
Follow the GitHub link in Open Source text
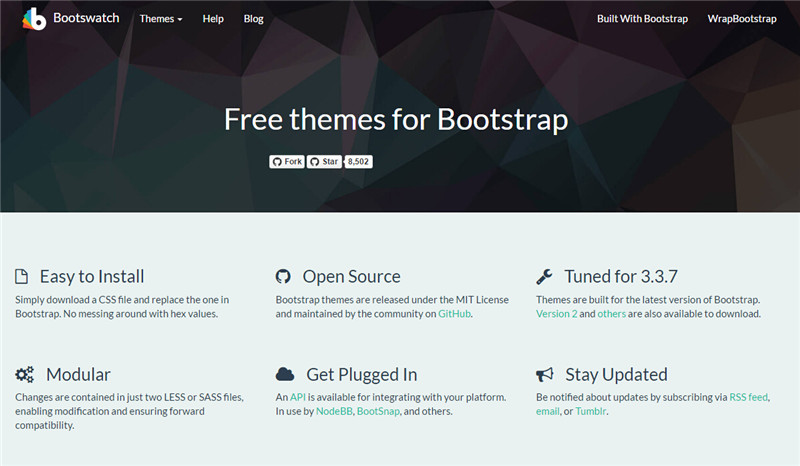[454, 314]
